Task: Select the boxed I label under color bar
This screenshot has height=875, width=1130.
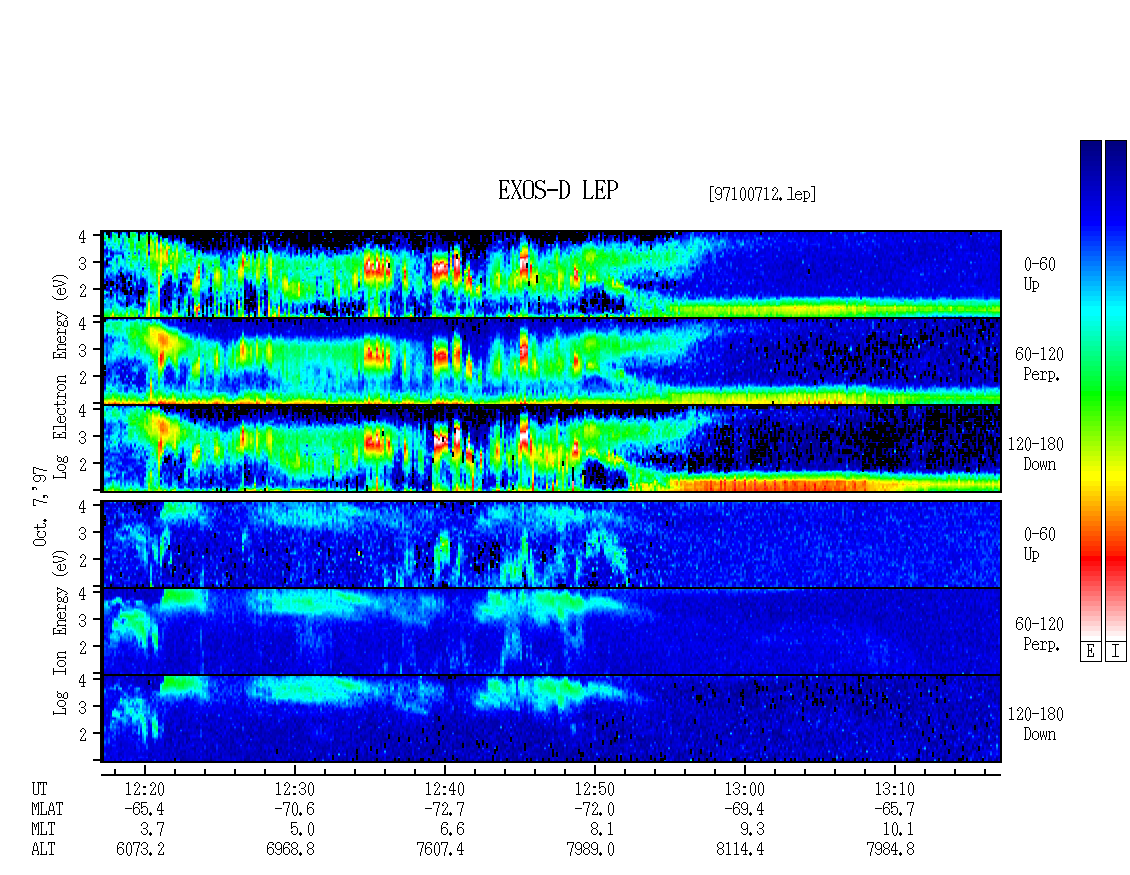Action: coord(1116,652)
